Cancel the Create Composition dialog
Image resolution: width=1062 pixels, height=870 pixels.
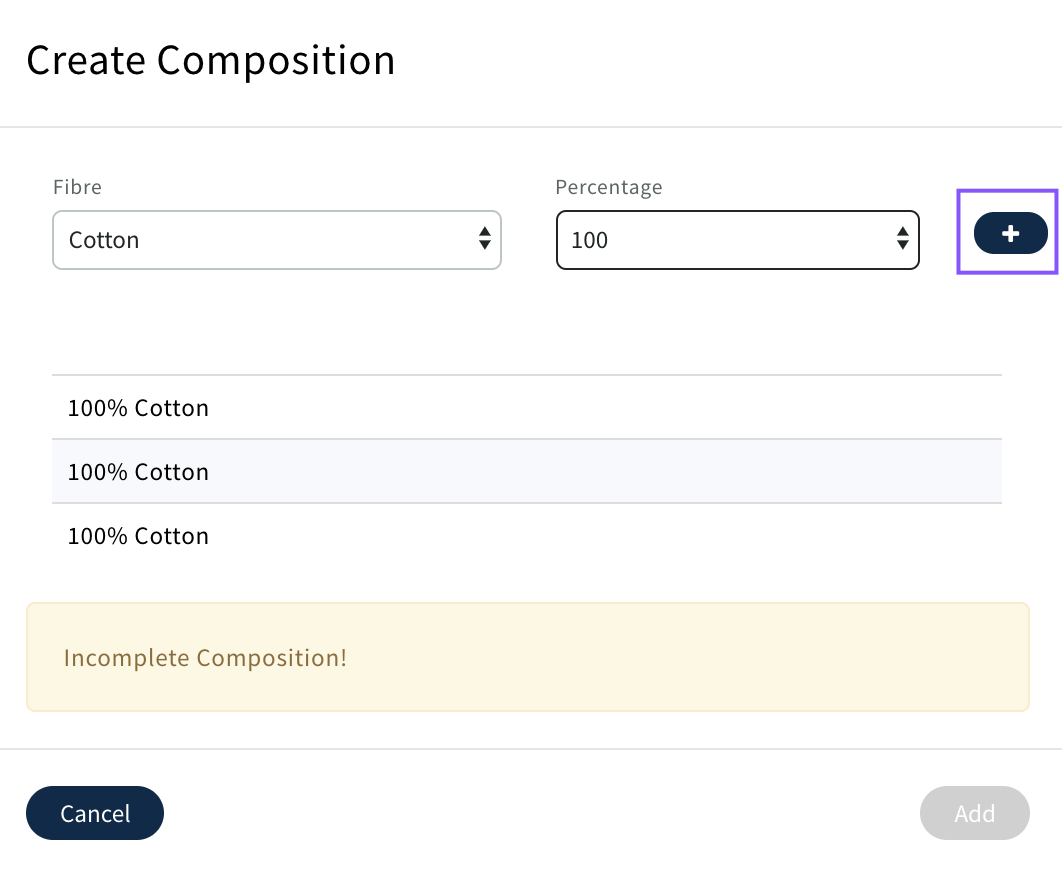(95, 813)
